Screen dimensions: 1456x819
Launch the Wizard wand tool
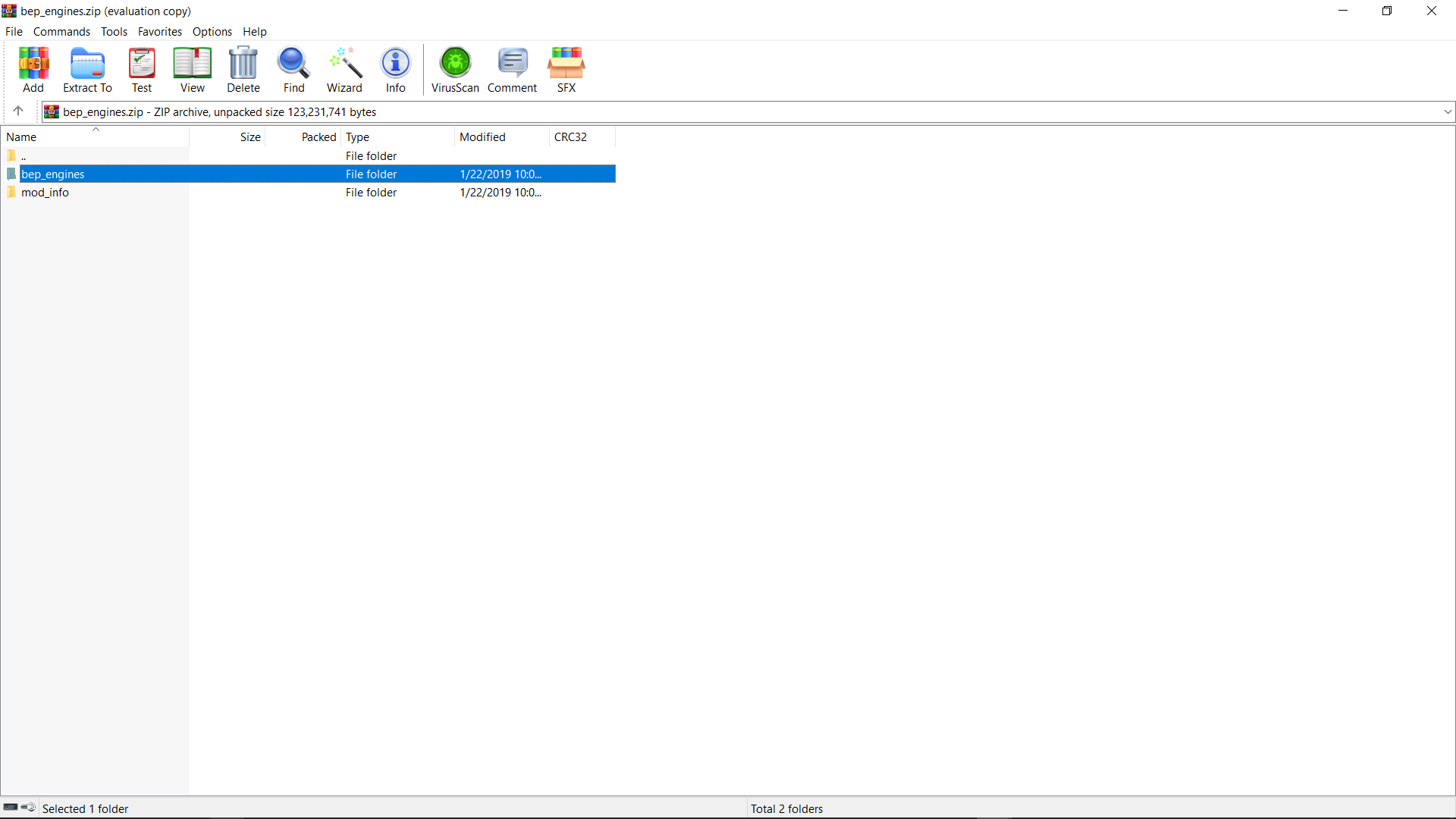[344, 70]
